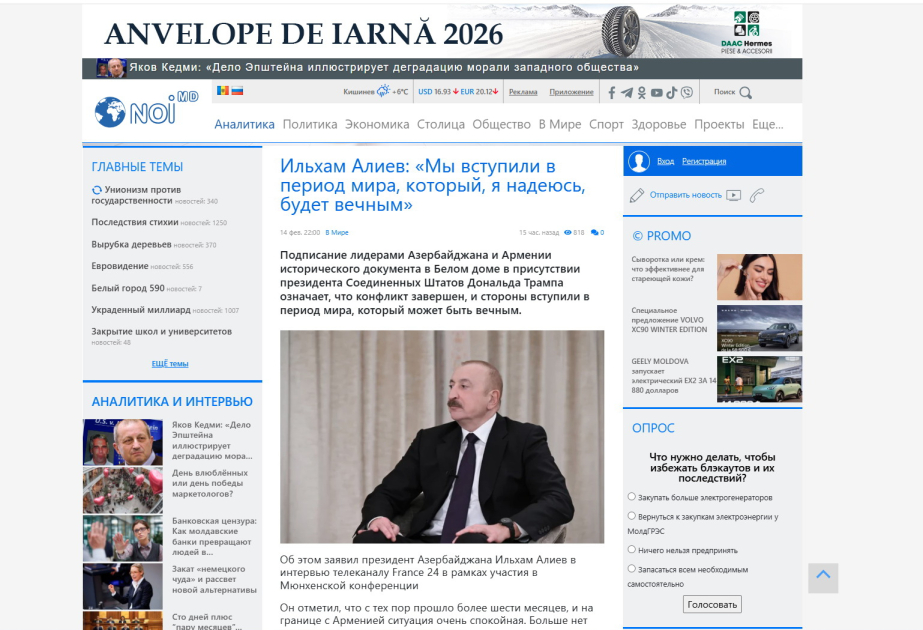Select 'Ничего нельзя предпринять' radio option
The image size is (923, 630).
point(632,549)
